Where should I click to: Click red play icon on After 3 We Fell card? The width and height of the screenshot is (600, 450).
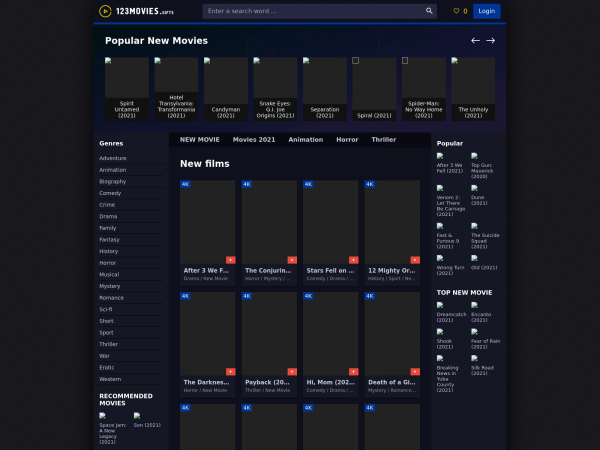coord(230,259)
